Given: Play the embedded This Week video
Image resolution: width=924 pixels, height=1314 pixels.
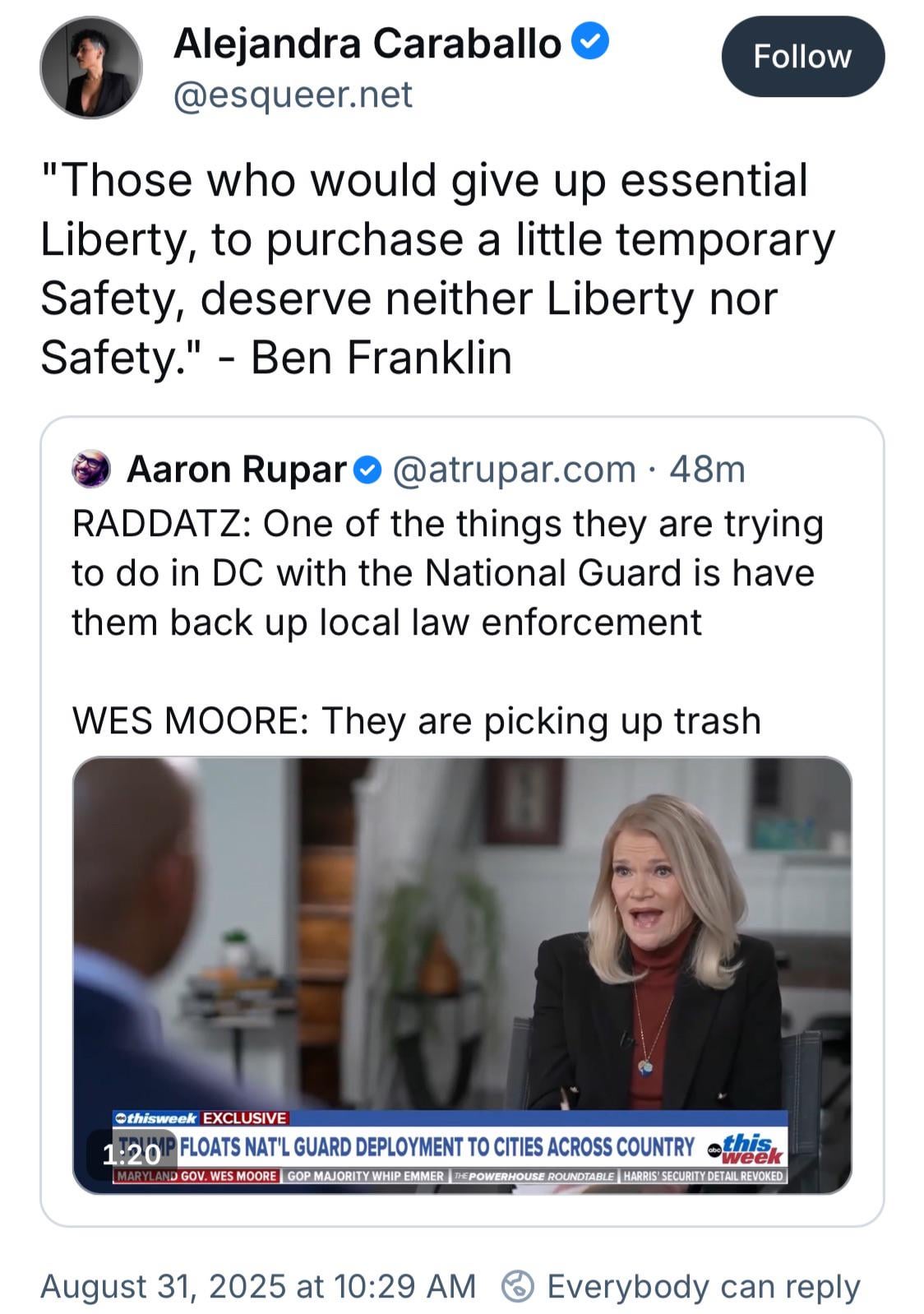Looking at the screenshot, I should (x=462, y=975).
